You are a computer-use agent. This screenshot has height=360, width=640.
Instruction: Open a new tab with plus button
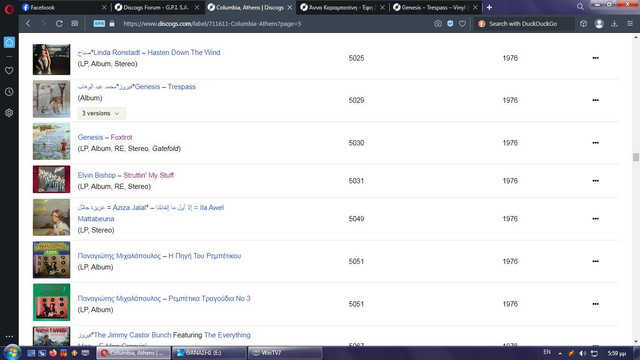pyautogui.click(x=489, y=7)
